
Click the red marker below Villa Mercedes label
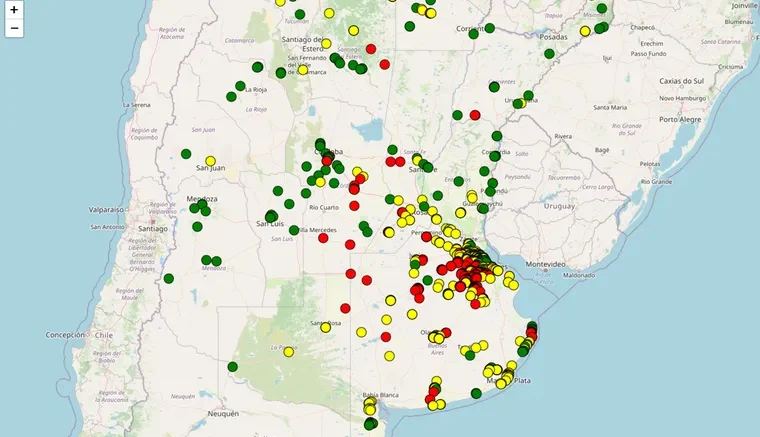350,244
